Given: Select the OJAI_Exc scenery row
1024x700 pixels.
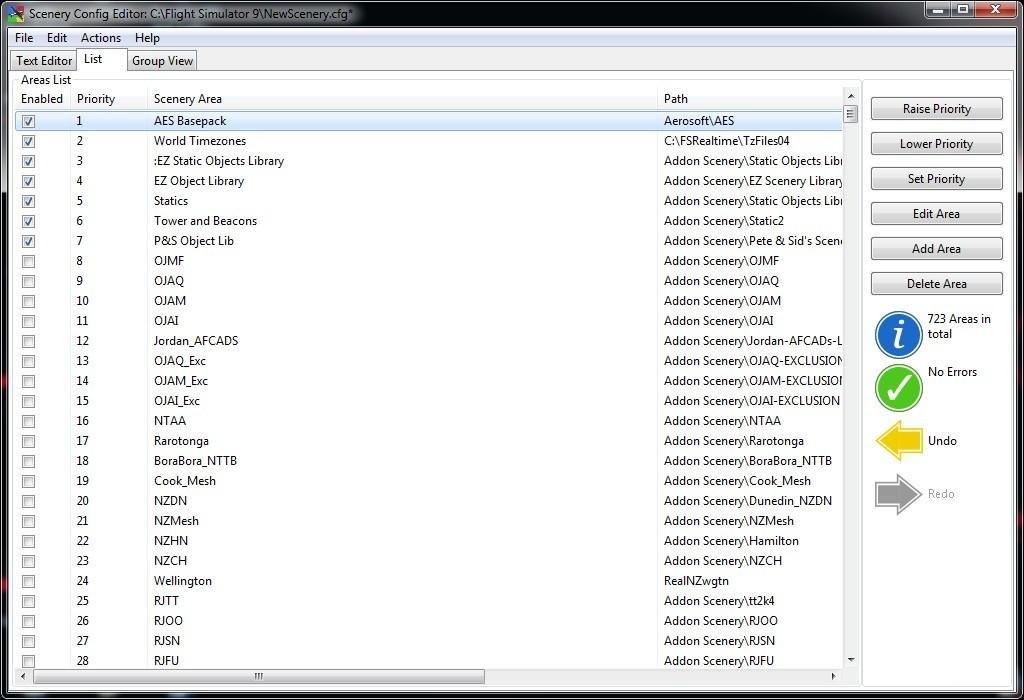Looking at the screenshot, I should coord(428,401).
